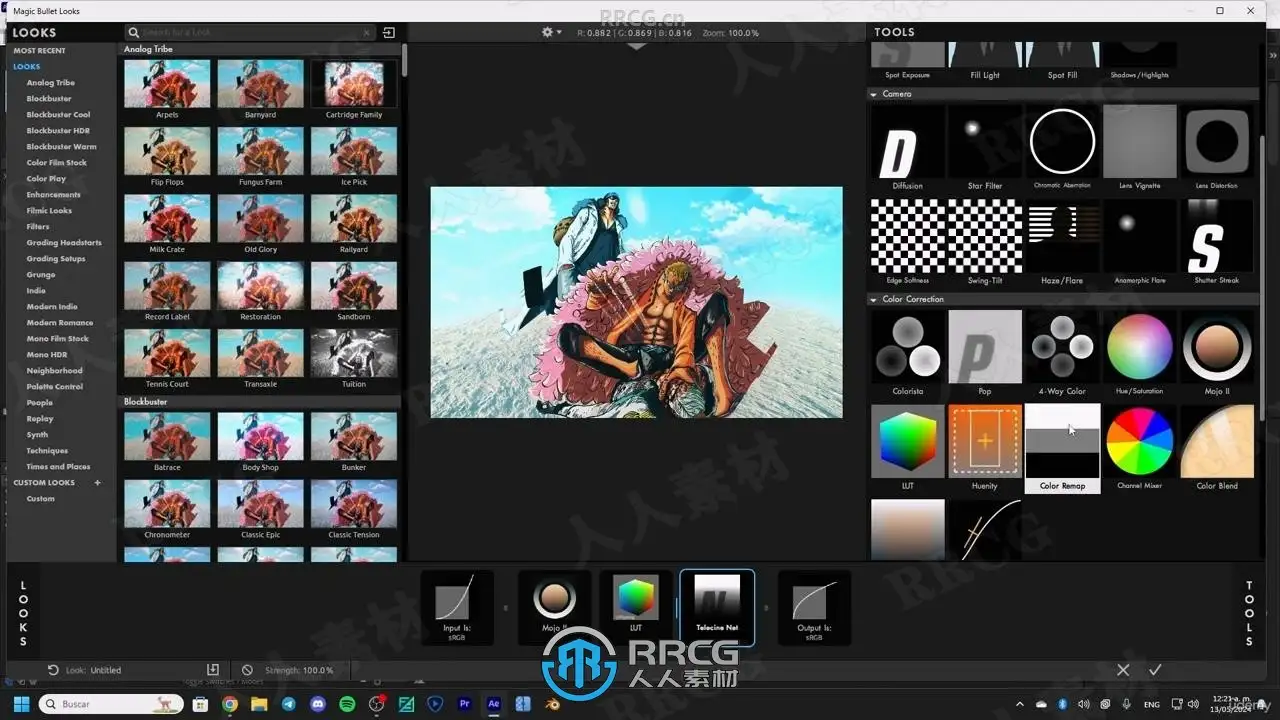Viewport: 1280px width, 720px height.
Task: Clear the look search field
Action: (367, 33)
